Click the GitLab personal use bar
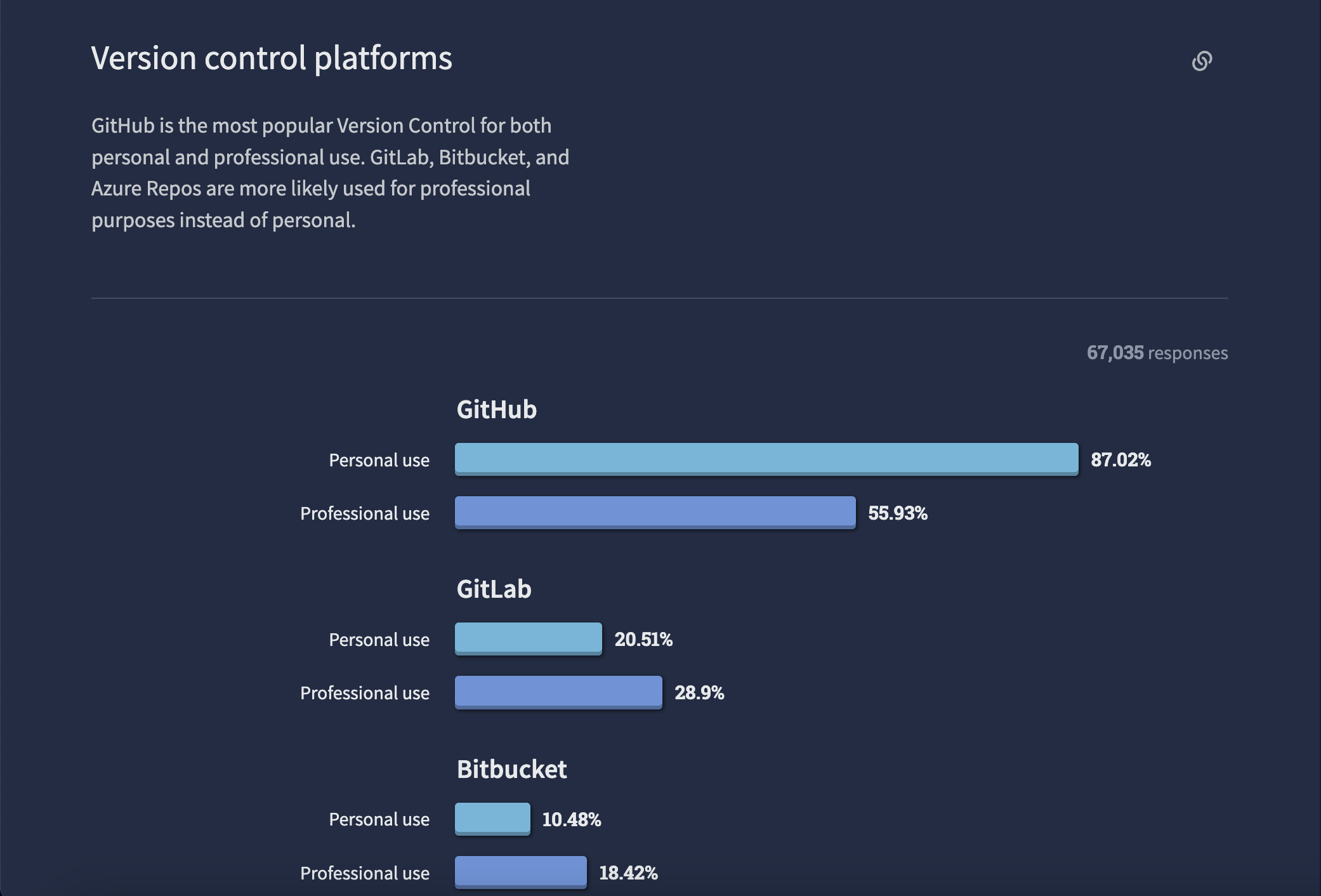Image resolution: width=1321 pixels, height=896 pixels. click(x=528, y=638)
